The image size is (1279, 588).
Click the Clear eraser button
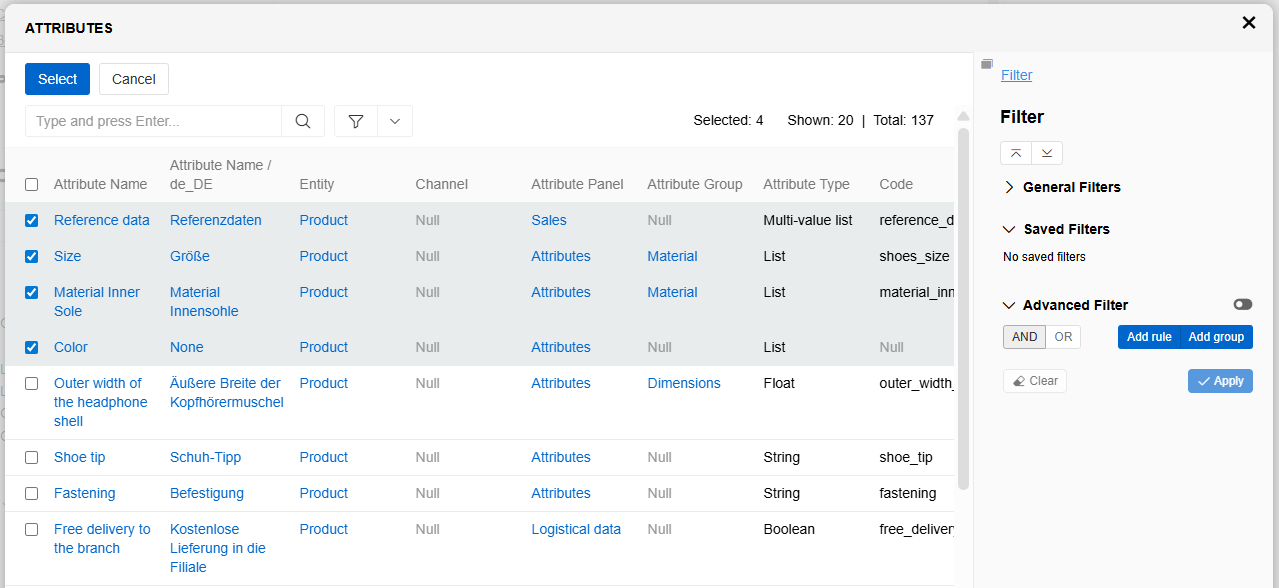tap(1034, 381)
